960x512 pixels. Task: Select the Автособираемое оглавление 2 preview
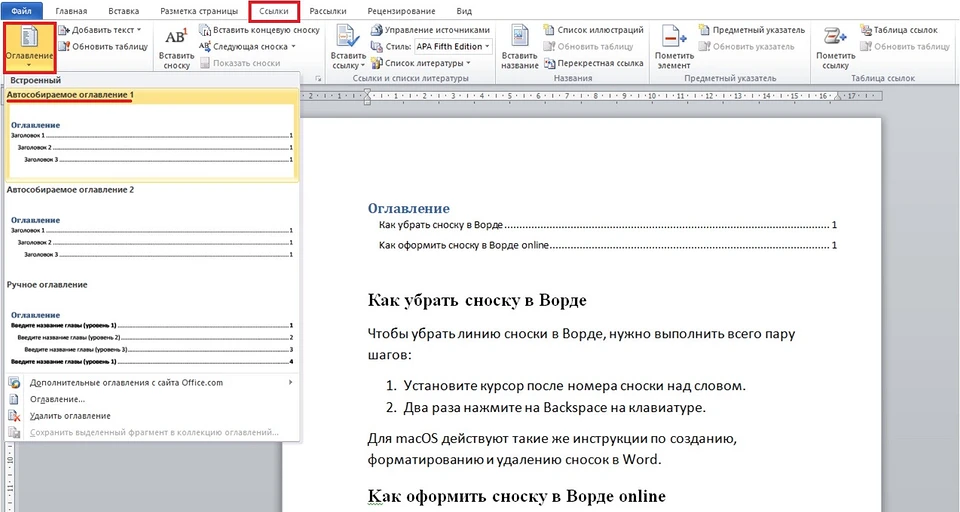tap(150, 238)
